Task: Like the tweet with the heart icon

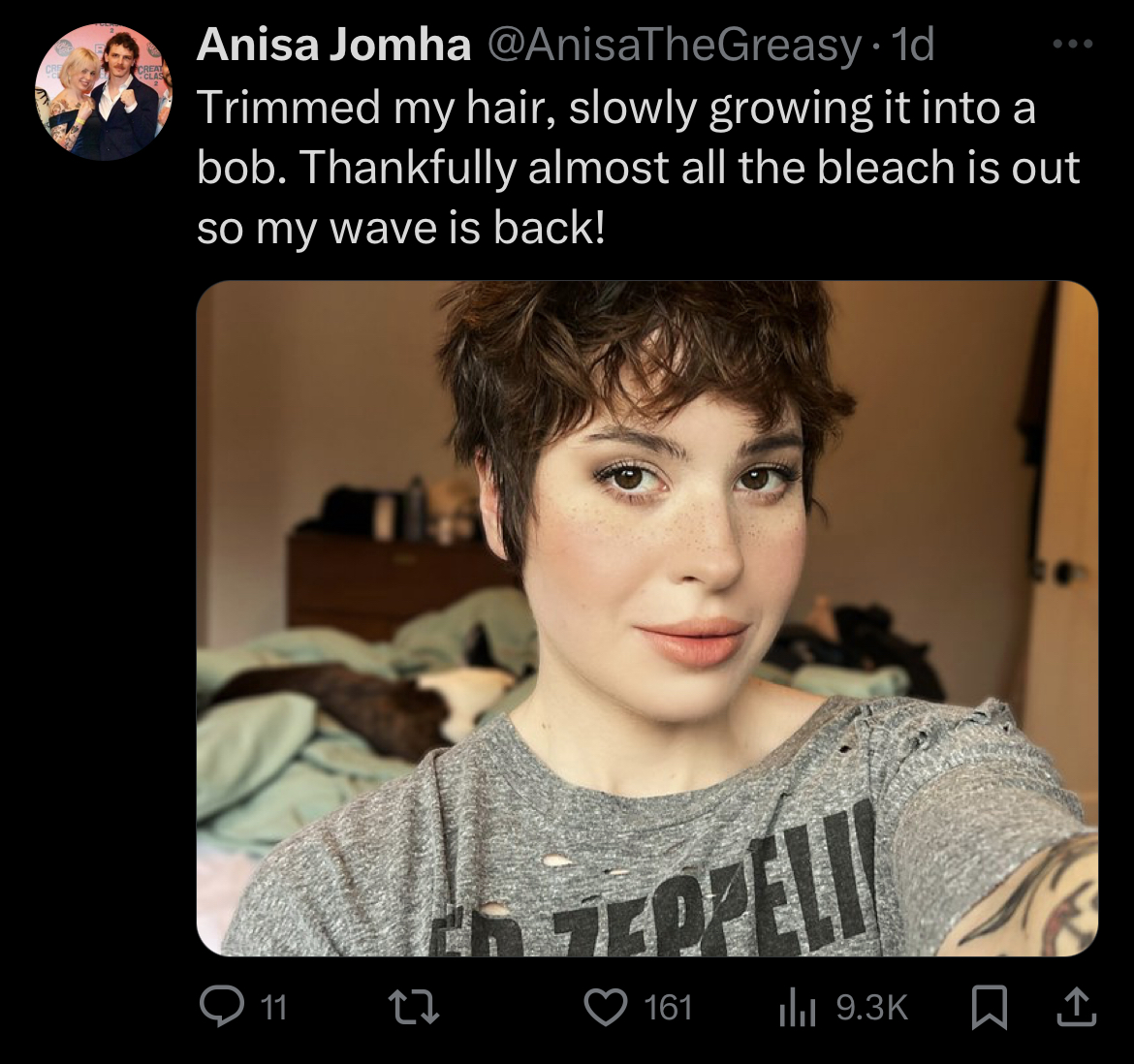Action: (606, 1007)
